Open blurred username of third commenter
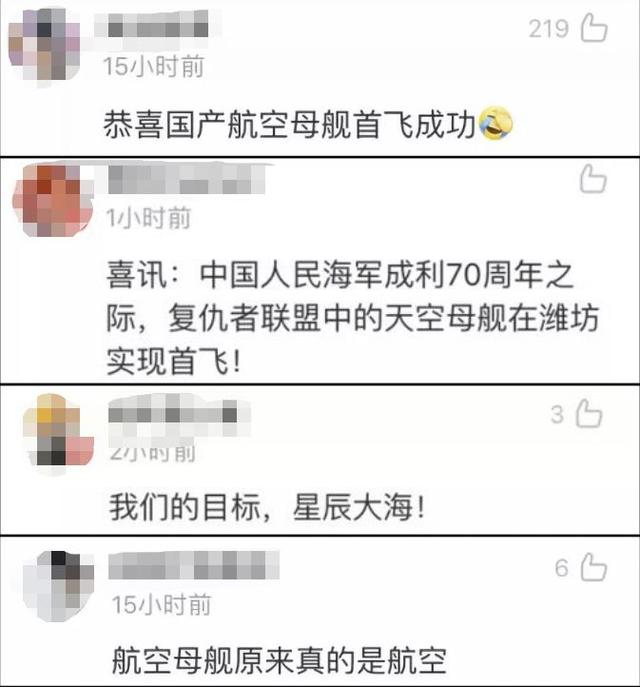 coord(179,414)
